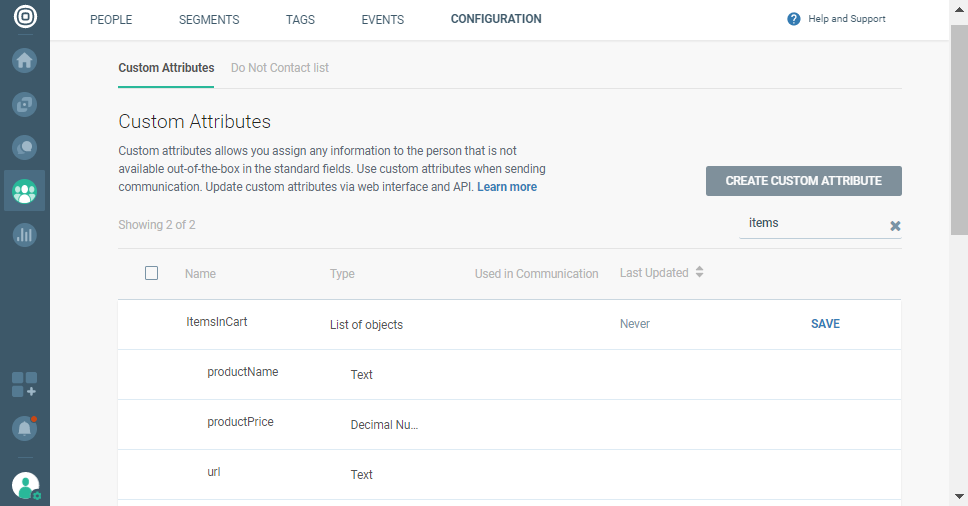The image size is (968, 506).
Task: Open the chat bubbles sidebar icon
Action: point(25,147)
